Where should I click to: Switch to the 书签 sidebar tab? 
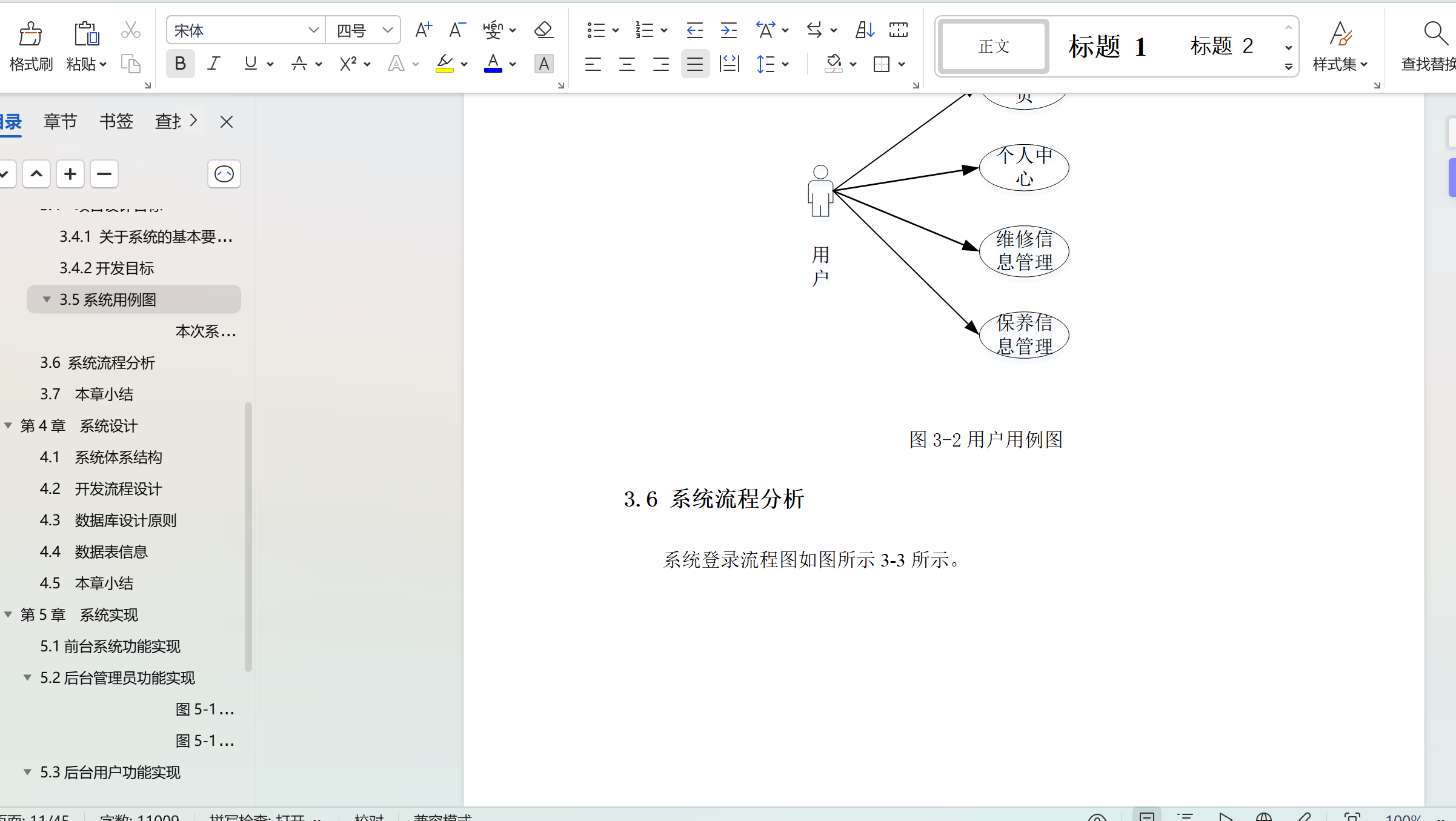(116, 121)
